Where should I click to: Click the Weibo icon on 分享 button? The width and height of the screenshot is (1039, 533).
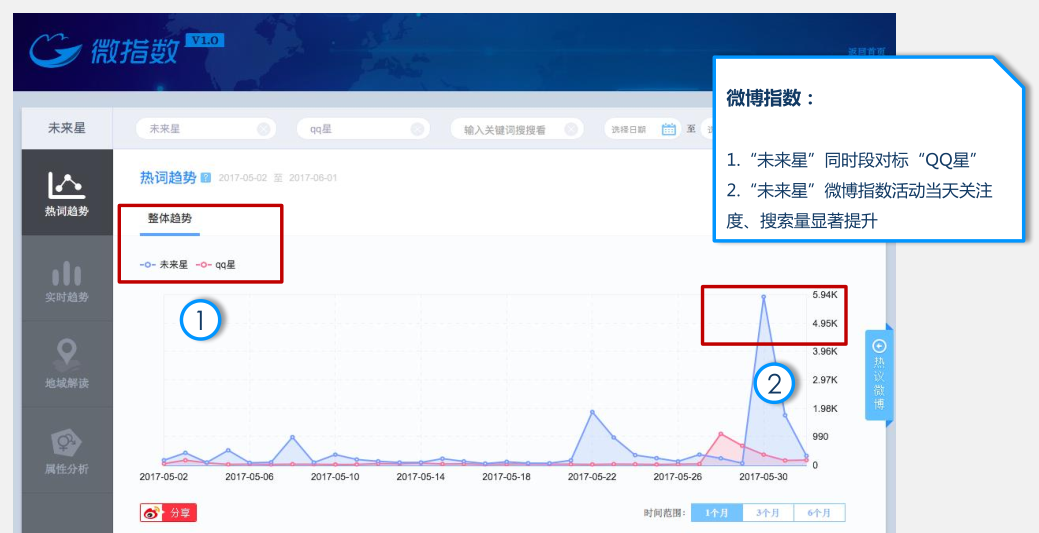(x=153, y=512)
